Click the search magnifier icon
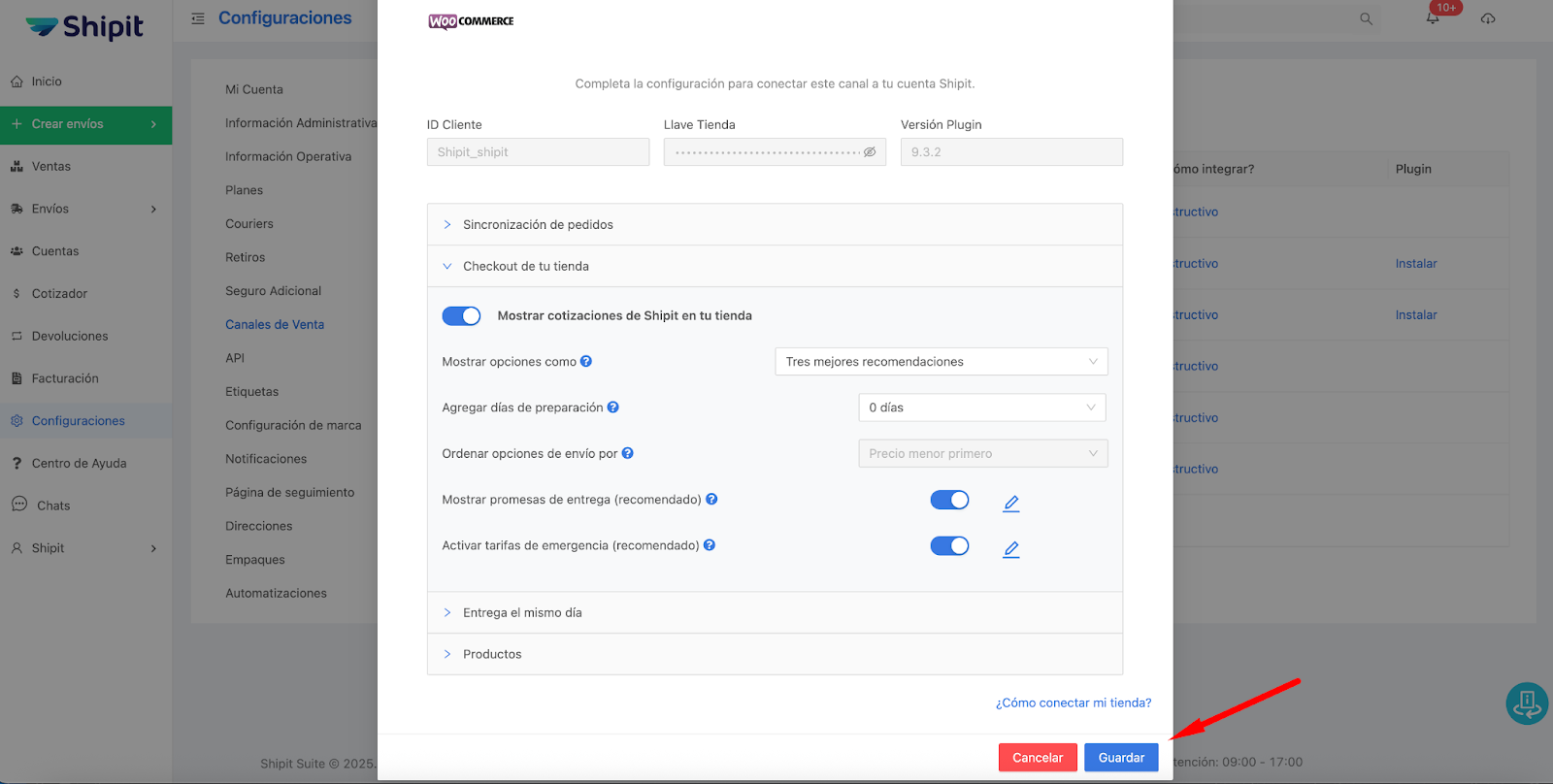 point(1366,18)
